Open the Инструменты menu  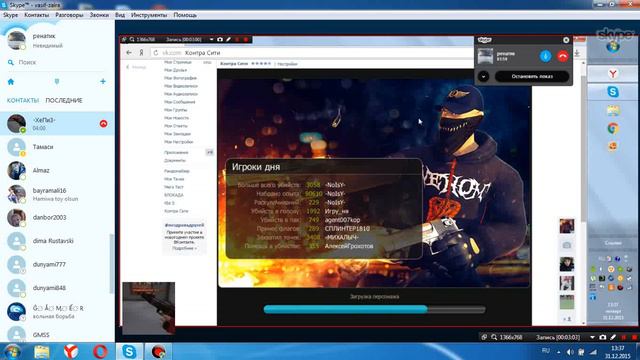(x=149, y=15)
